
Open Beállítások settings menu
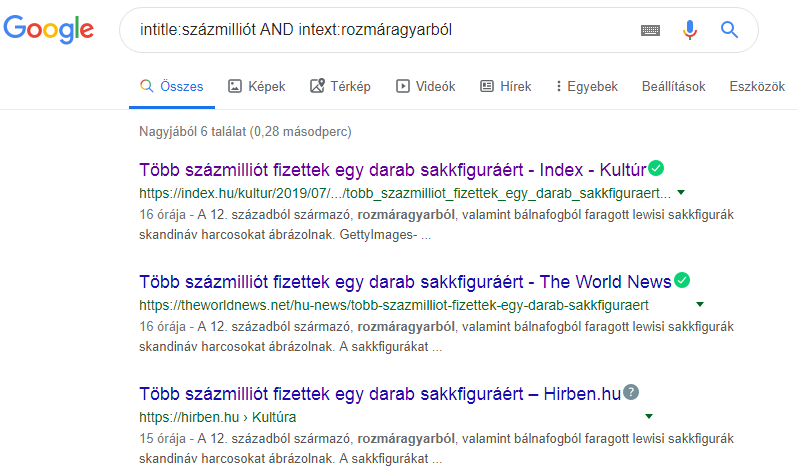click(673, 86)
